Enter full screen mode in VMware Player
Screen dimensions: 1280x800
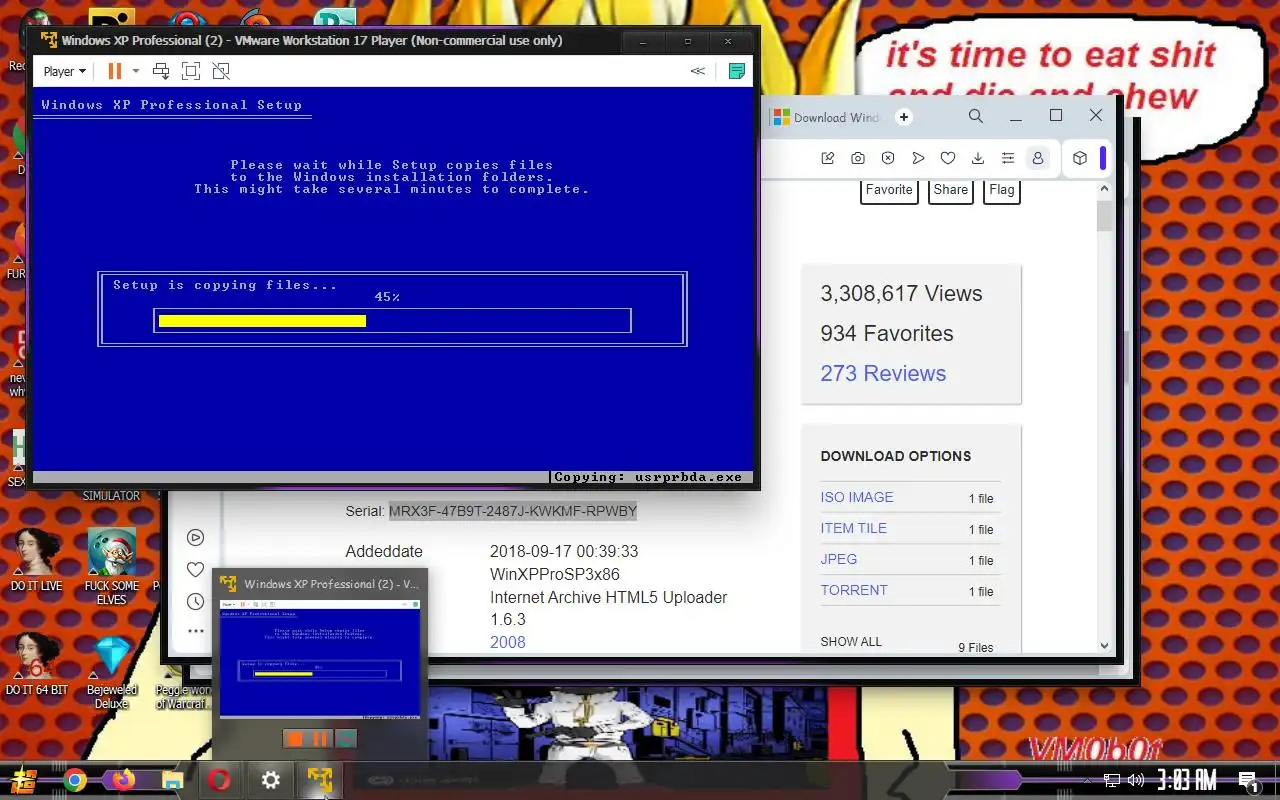point(191,71)
